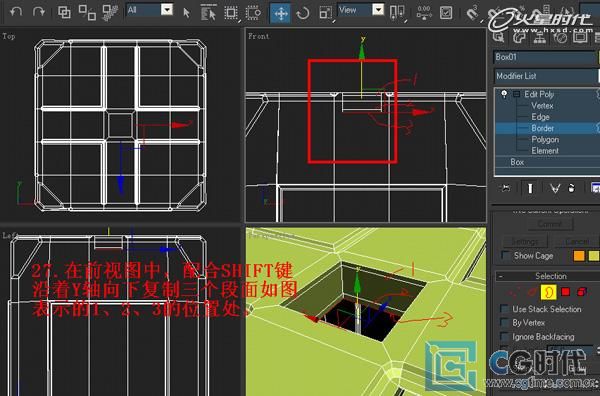
Task: Select Element sub-object level in stack
Action: point(545,151)
